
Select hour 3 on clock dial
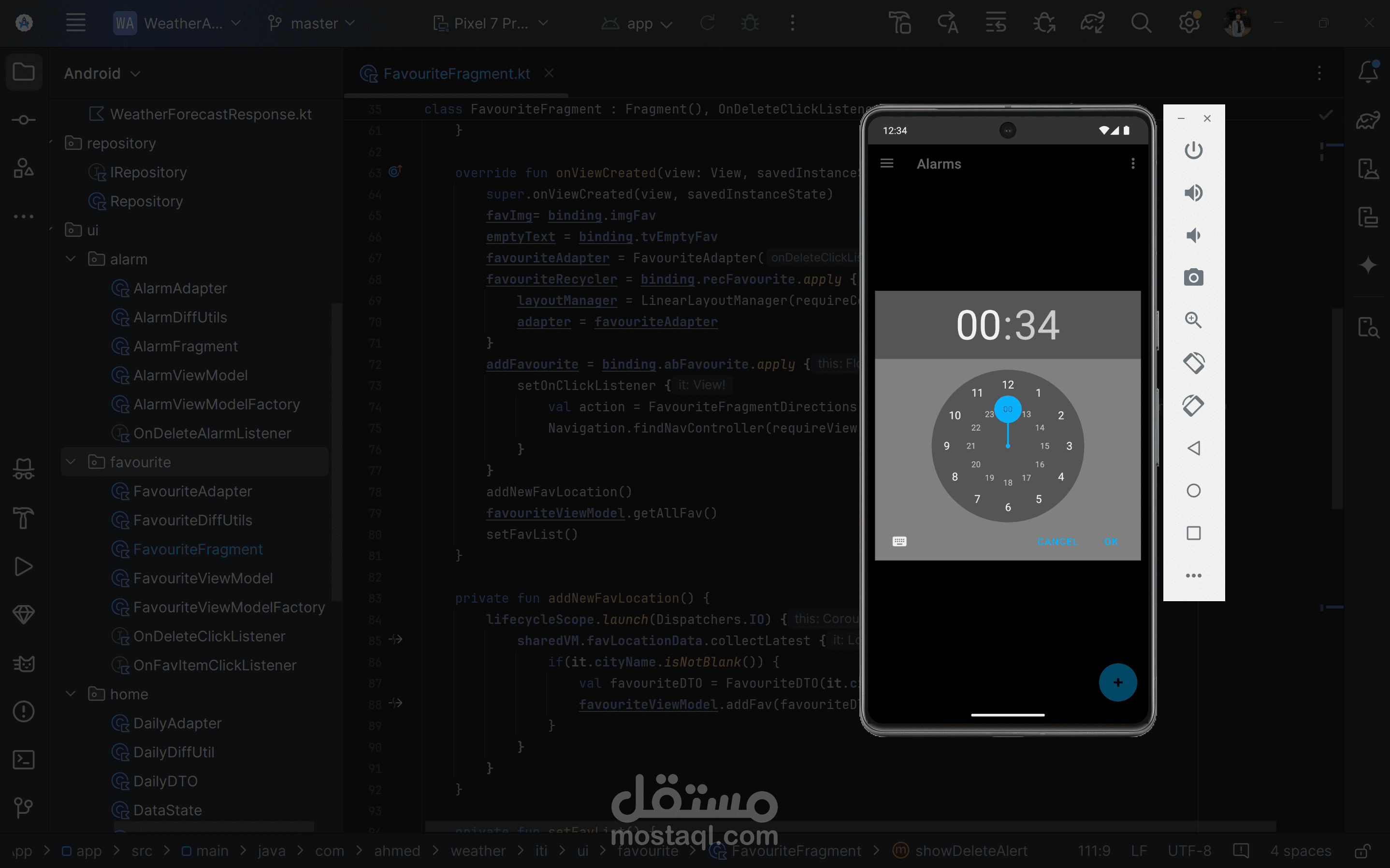[1069, 446]
